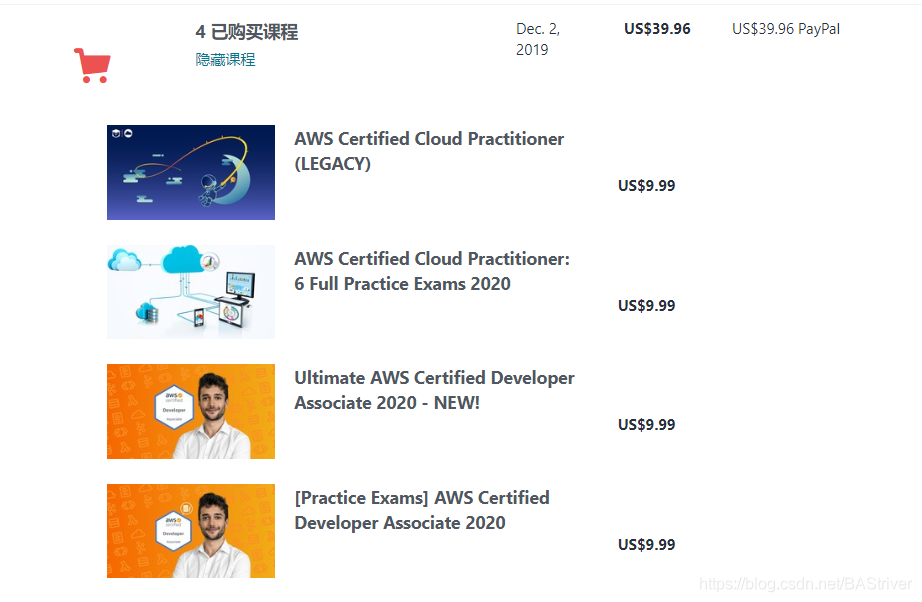
Task: Open the 6 Full Practice Exams 2020 thumbnail
Action: 191,292
